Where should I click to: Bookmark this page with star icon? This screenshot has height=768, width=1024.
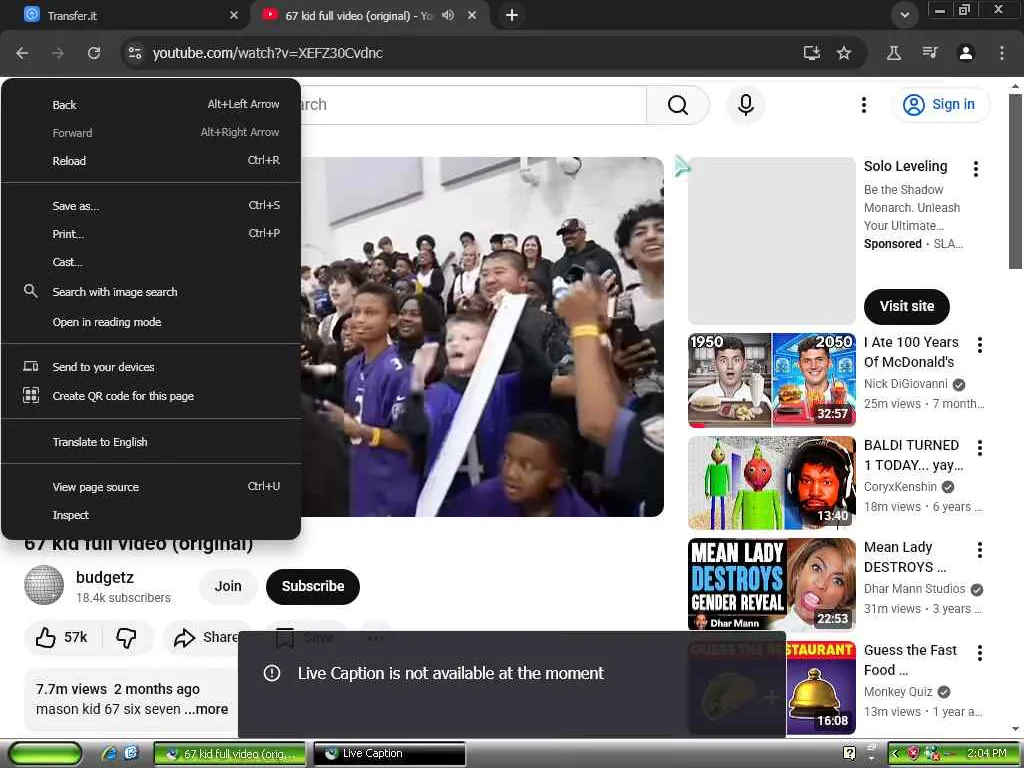click(x=844, y=53)
